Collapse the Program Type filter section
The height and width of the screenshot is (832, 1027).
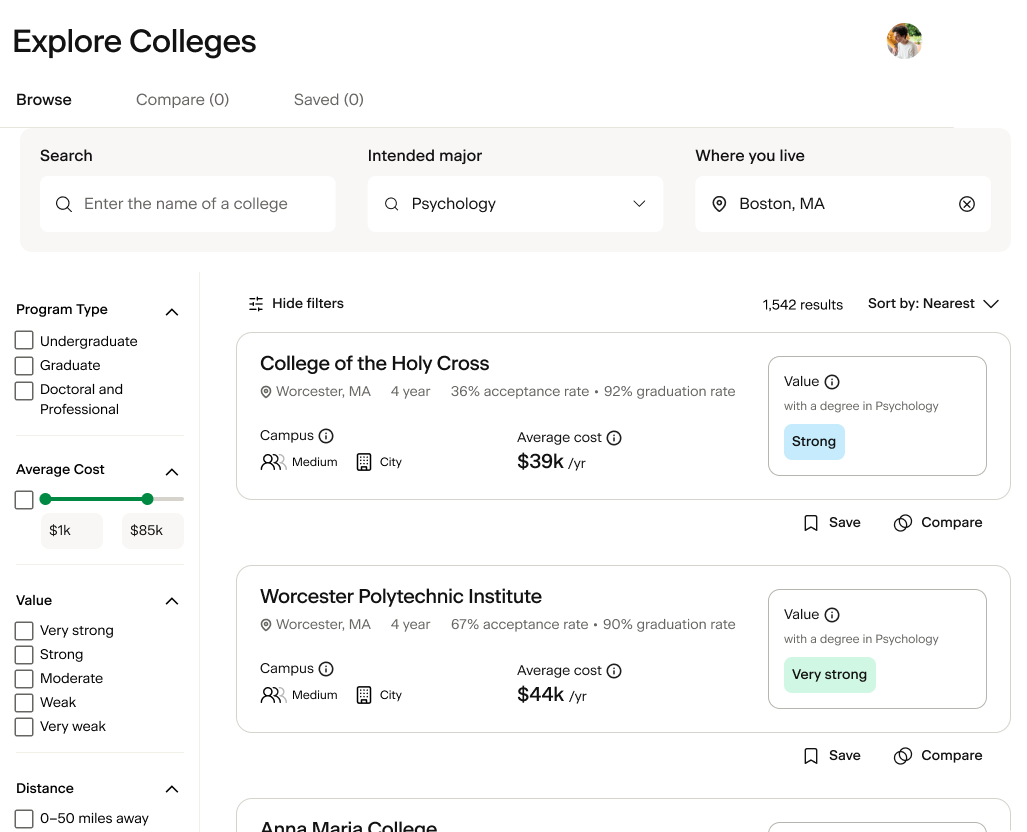pyautogui.click(x=172, y=312)
